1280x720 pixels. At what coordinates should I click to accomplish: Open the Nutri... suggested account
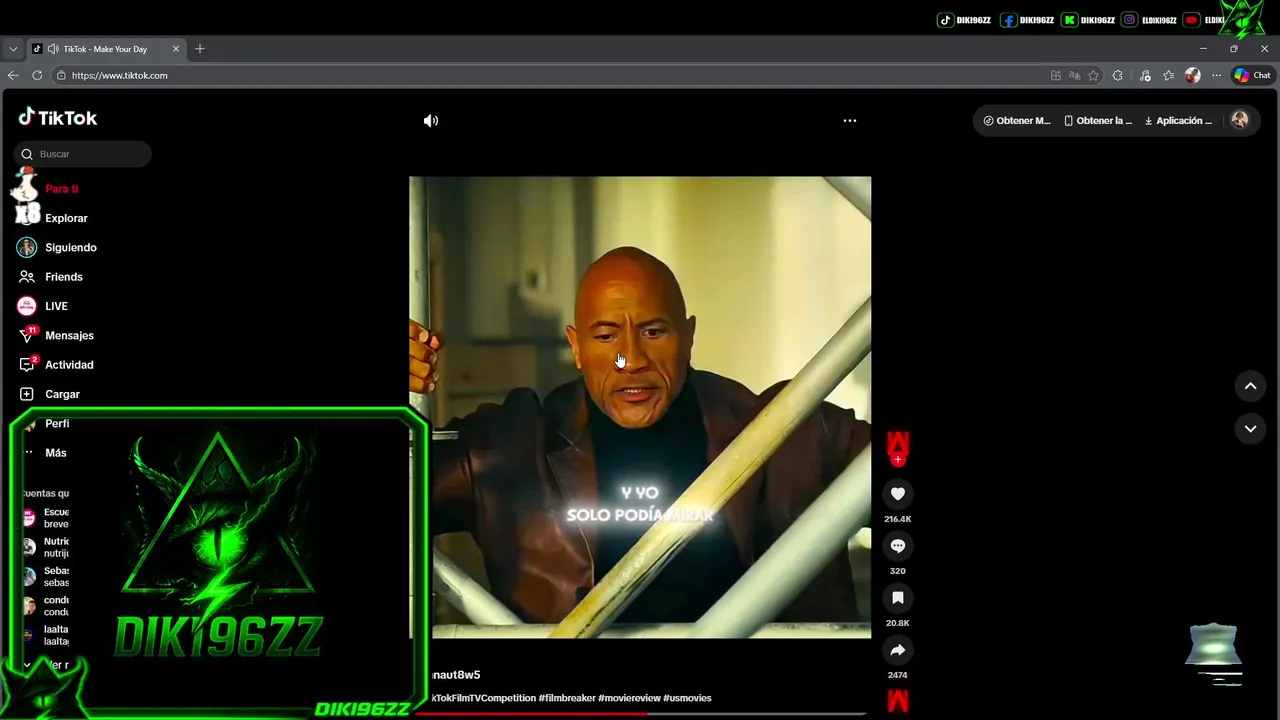(45, 547)
